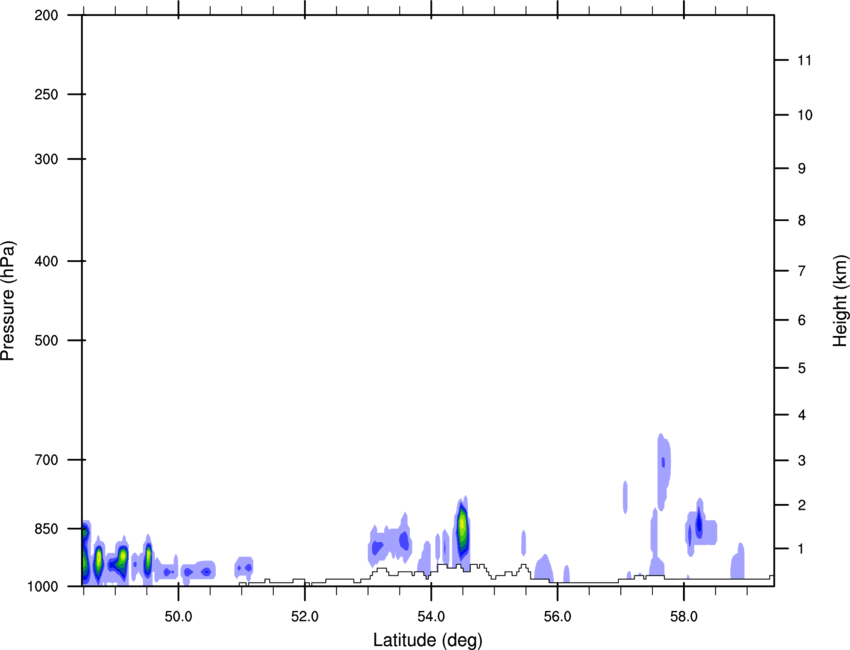Click the 'Latitude (deg)' axis title

[x=427, y=640]
